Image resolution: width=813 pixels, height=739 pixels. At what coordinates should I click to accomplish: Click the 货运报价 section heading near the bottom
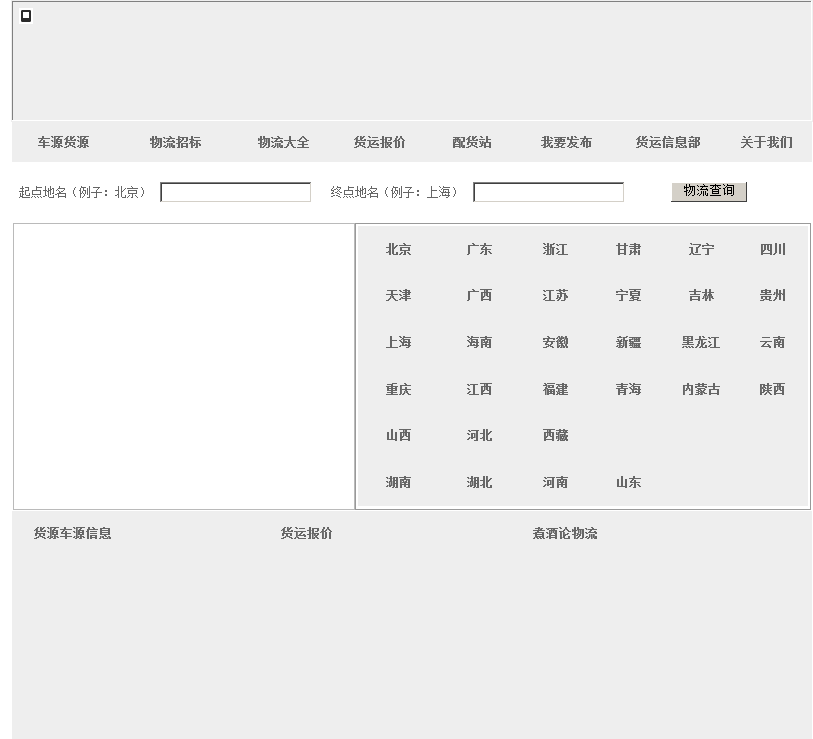pos(306,534)
